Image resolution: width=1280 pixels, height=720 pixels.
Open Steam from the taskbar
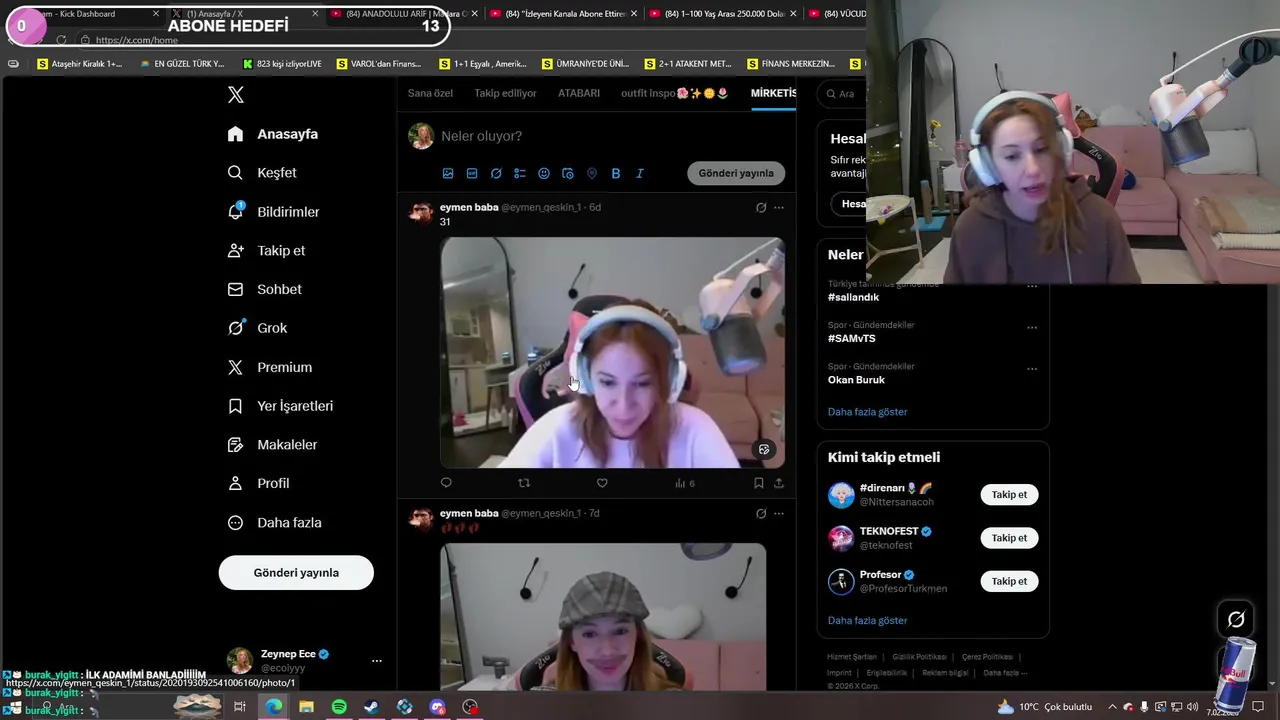(x=371, y=707)
